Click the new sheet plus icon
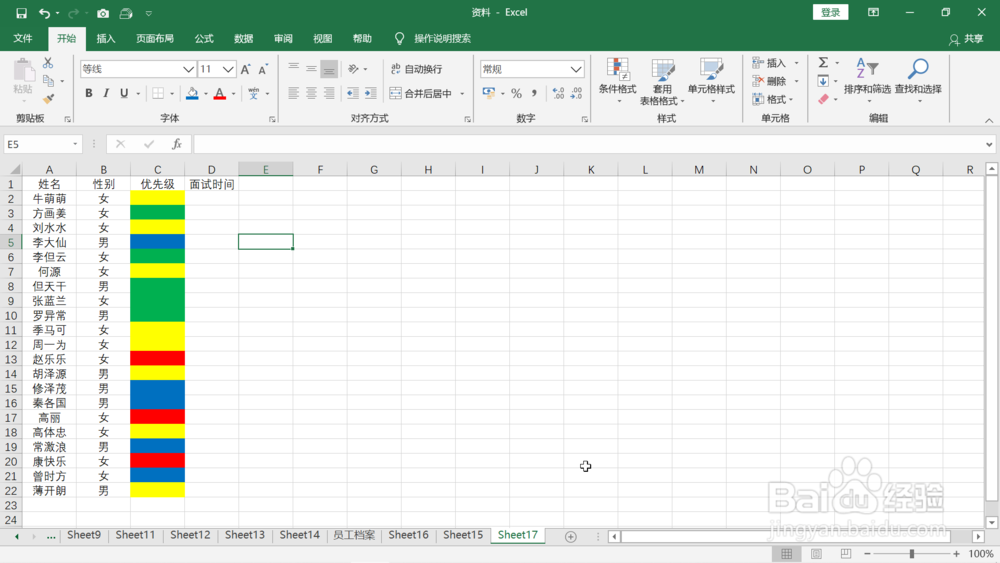The width and height of the screenshot is (1000, 563). pos(571,537)
